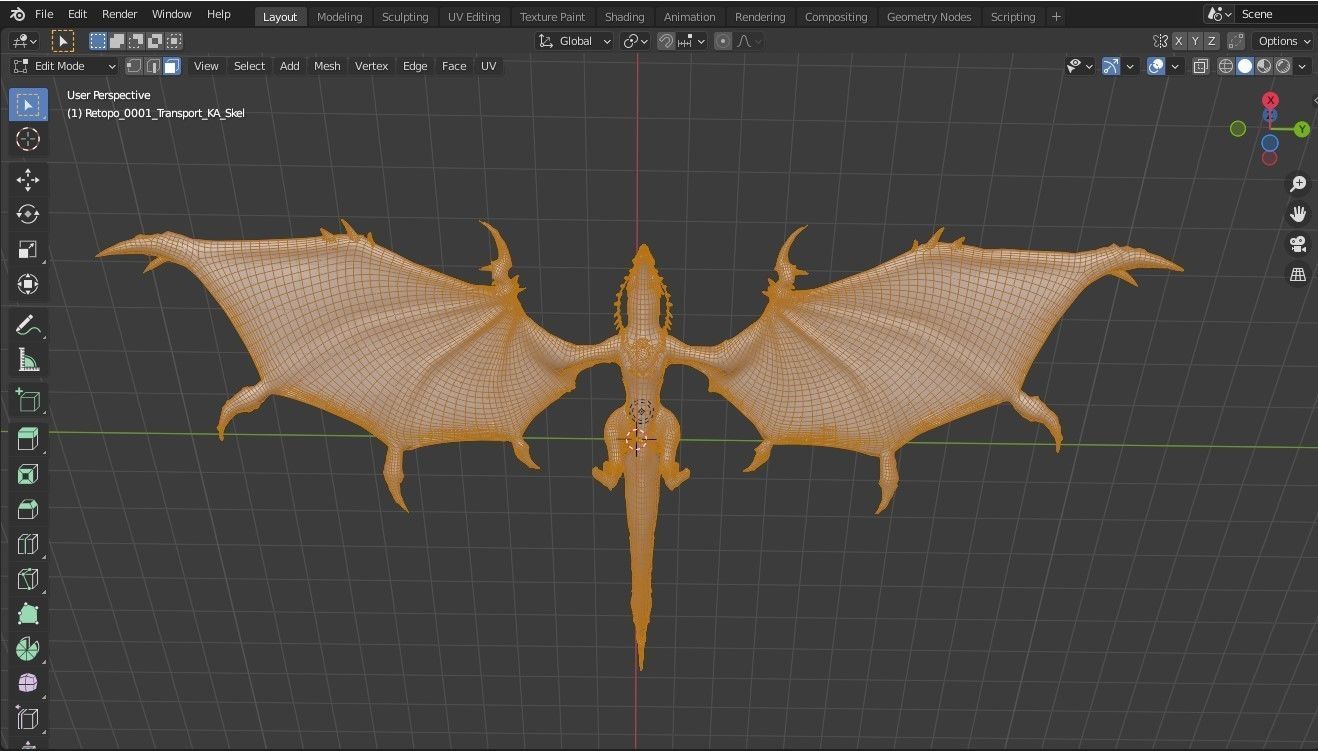Toggle show gizmo button
Screen dimensions: 1318x751
pyautogui.click(x=1111, y=66)
